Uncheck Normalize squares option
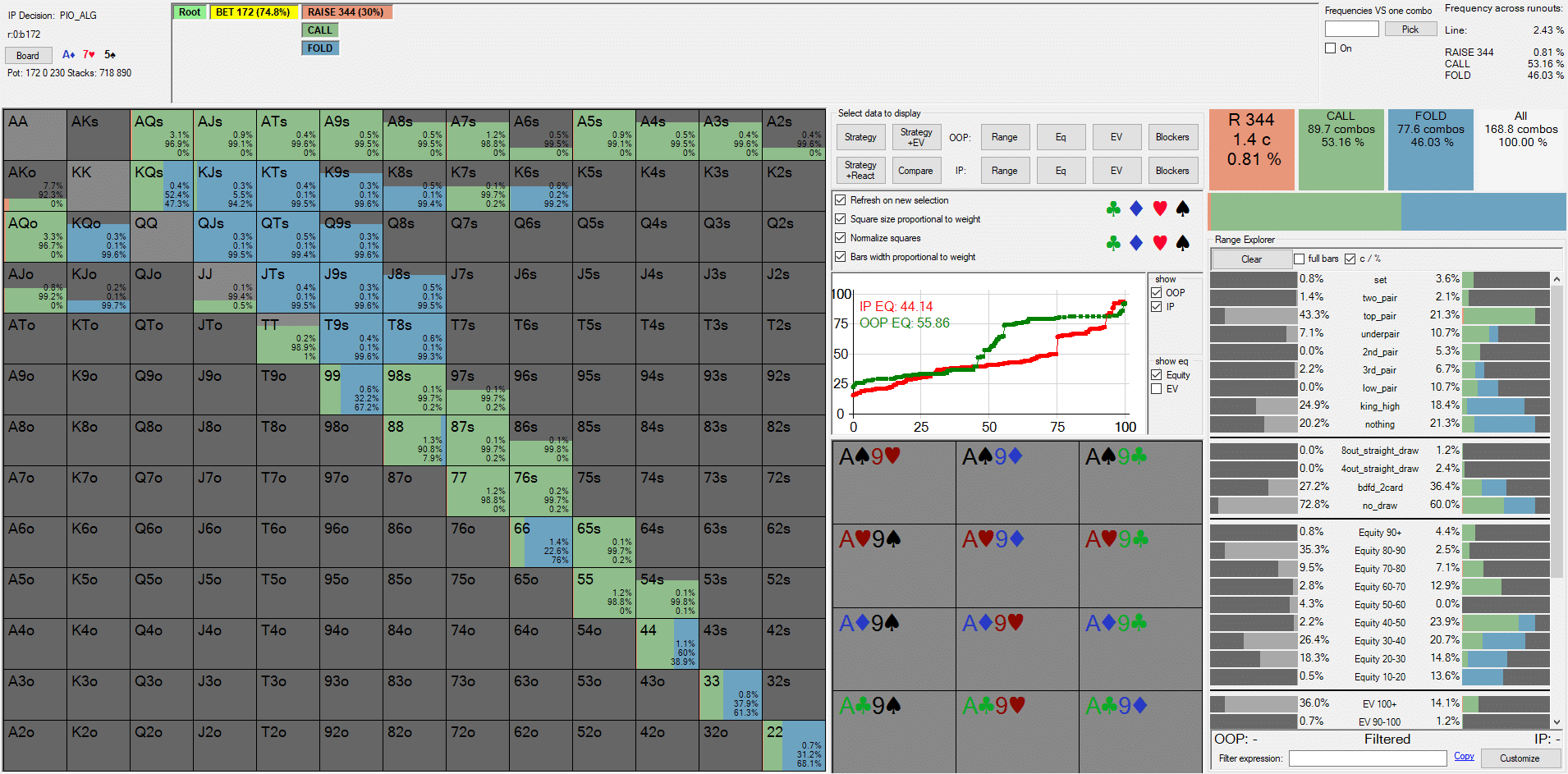Screen dimensions: 1568x774 pyautogui.click(x=841, y=238)
